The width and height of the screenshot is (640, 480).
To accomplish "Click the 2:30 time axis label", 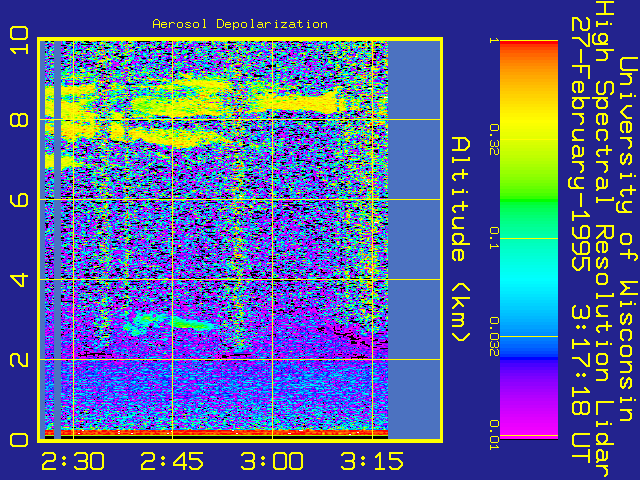I will [73, 462].
